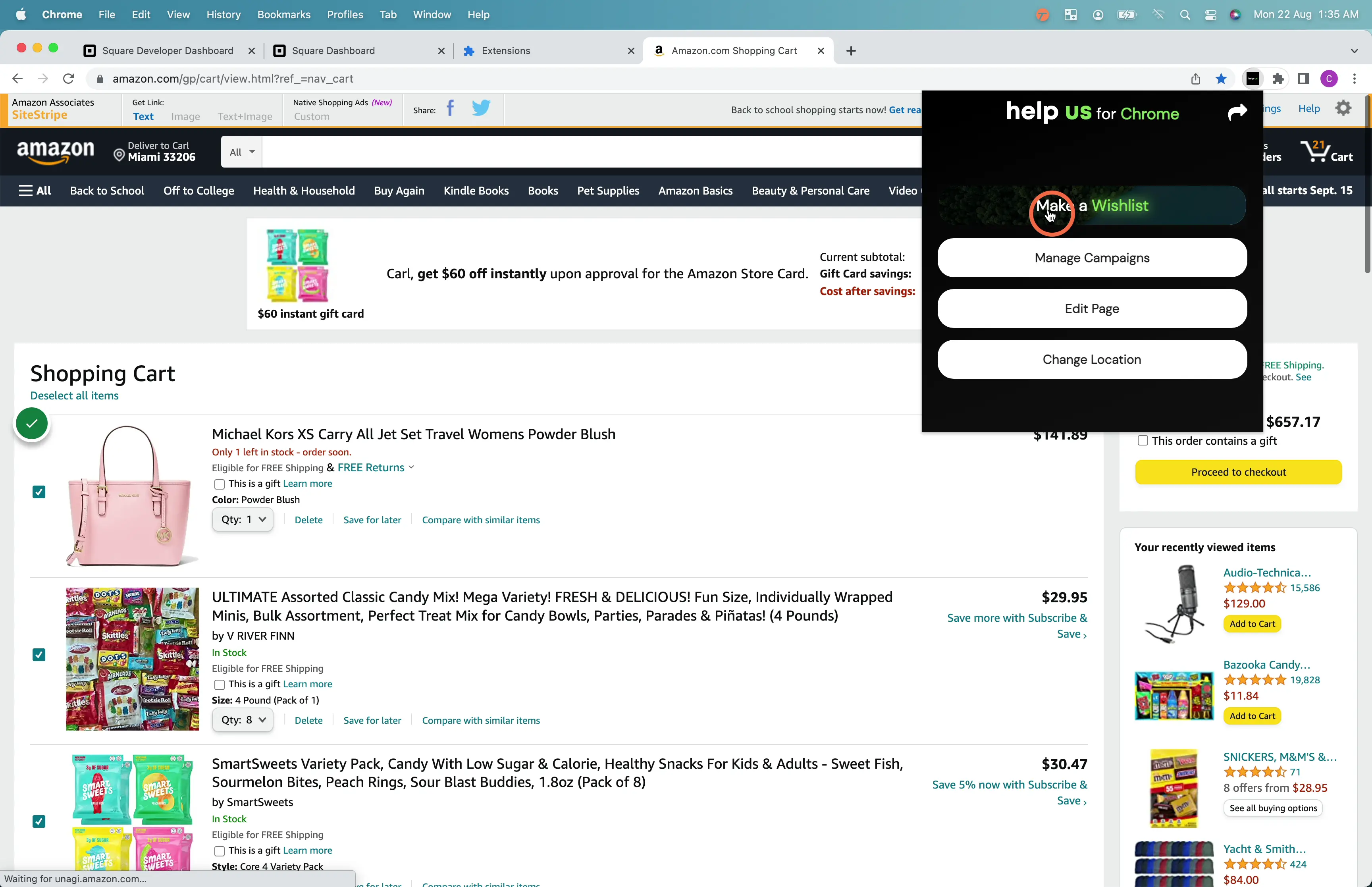The width and height of the screenshot is (1372, 887).
Task: Click the macOS Spotlight search icon
Action: click(1184, 15)
